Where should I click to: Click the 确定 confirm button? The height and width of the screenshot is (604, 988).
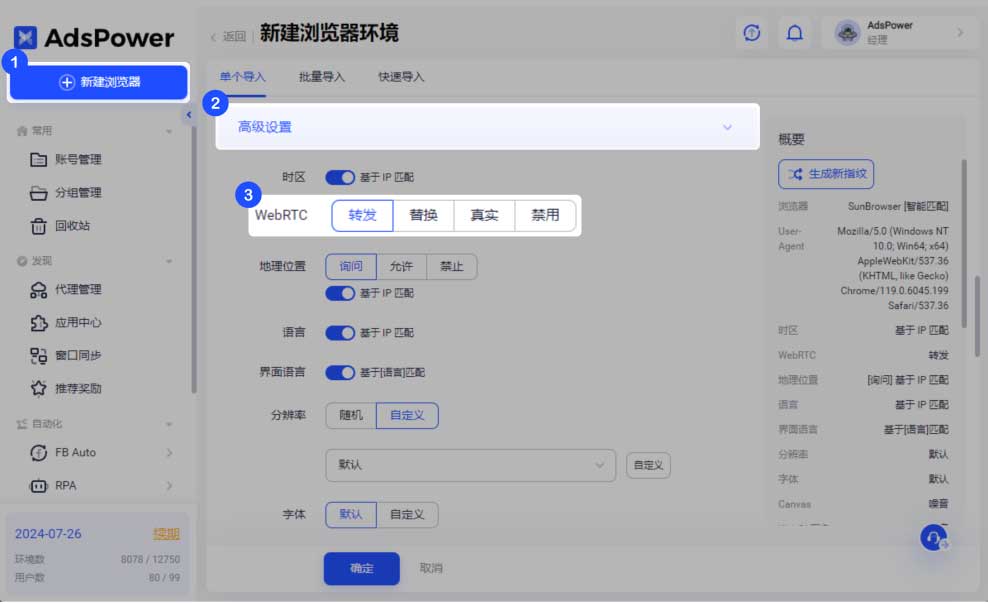(361, 568)
